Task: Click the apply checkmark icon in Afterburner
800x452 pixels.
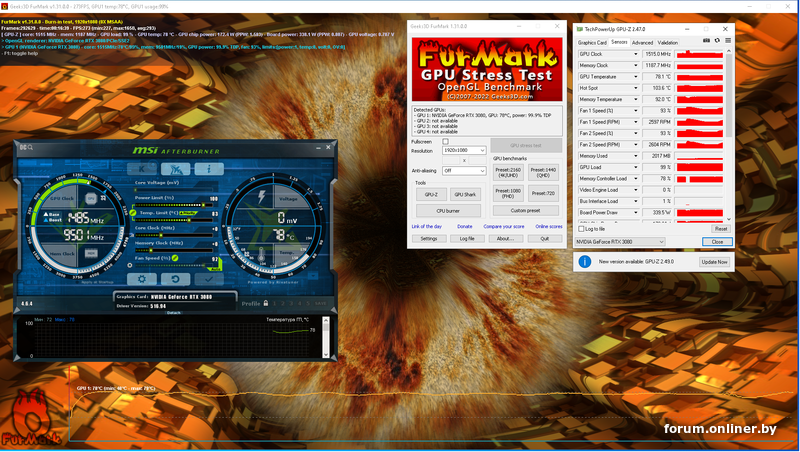Action: (x=209, y=279)
